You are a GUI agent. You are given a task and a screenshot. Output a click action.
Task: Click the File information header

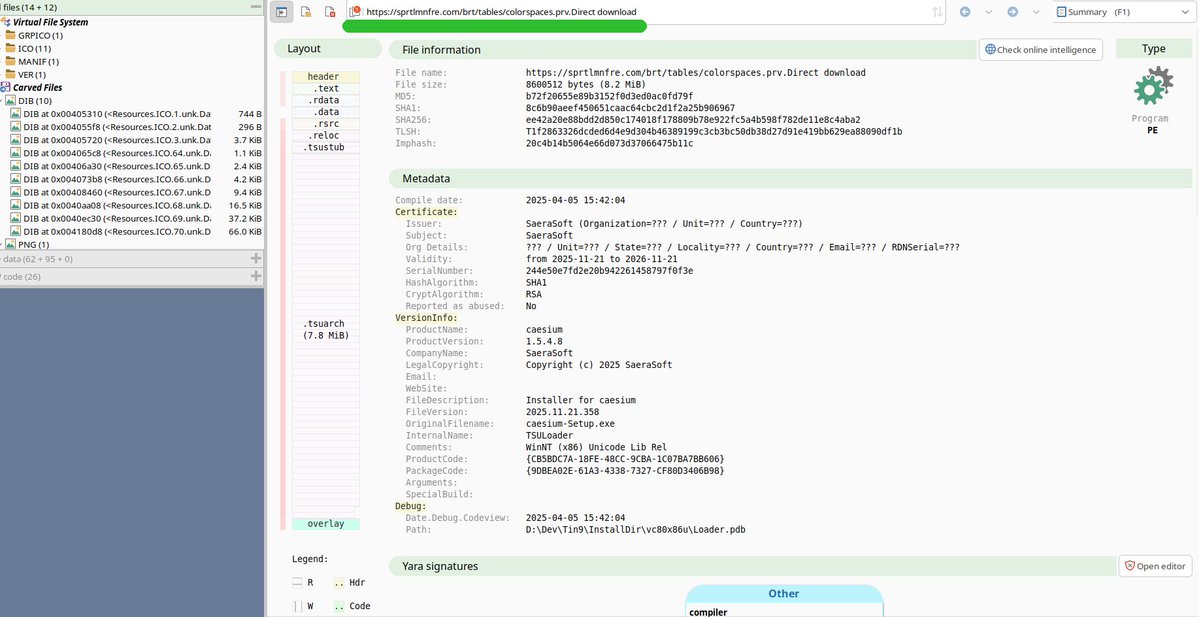point(683,50)
